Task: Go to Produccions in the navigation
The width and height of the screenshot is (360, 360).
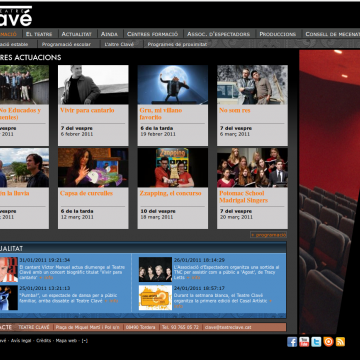Action: (x=278, y=34)
